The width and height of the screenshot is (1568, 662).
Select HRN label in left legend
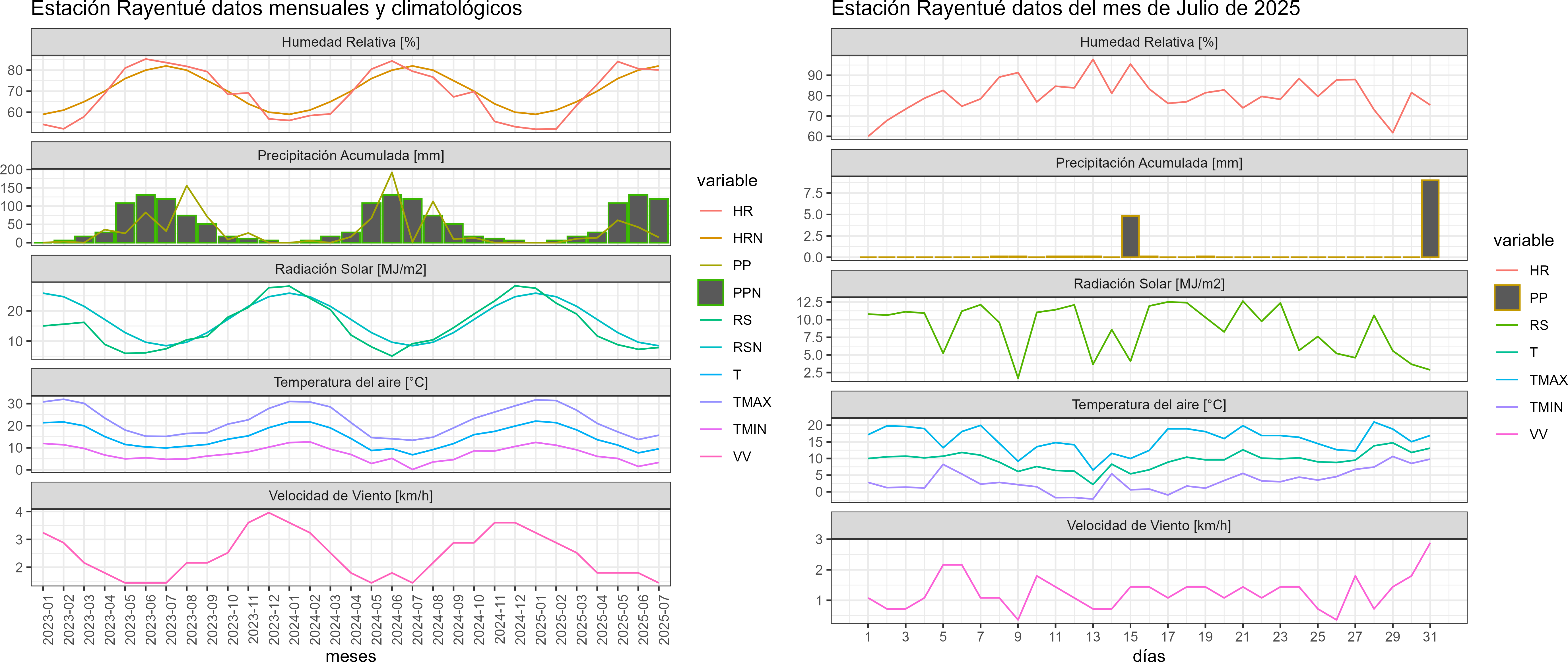click(748, 238)
